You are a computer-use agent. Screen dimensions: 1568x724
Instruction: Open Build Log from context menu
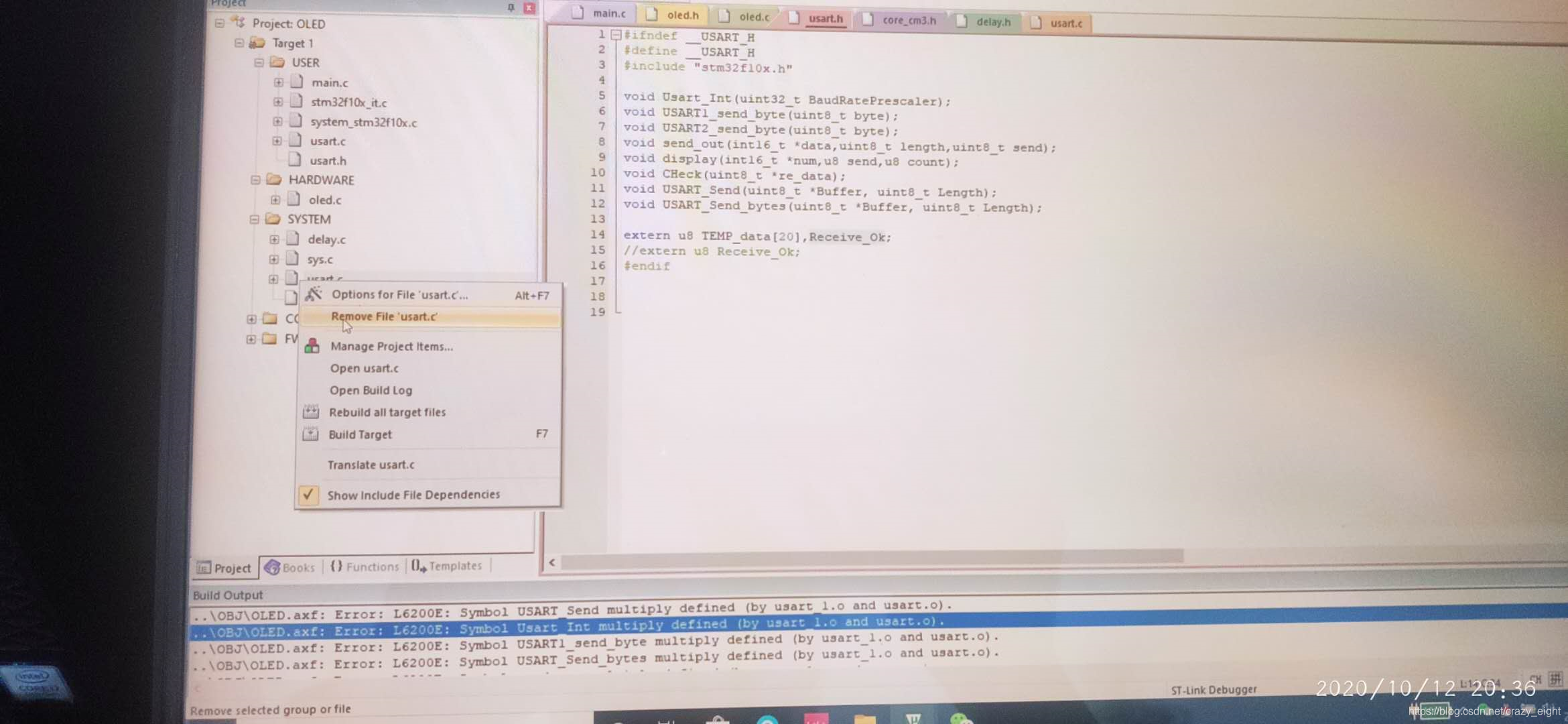[x=371, y=390]
